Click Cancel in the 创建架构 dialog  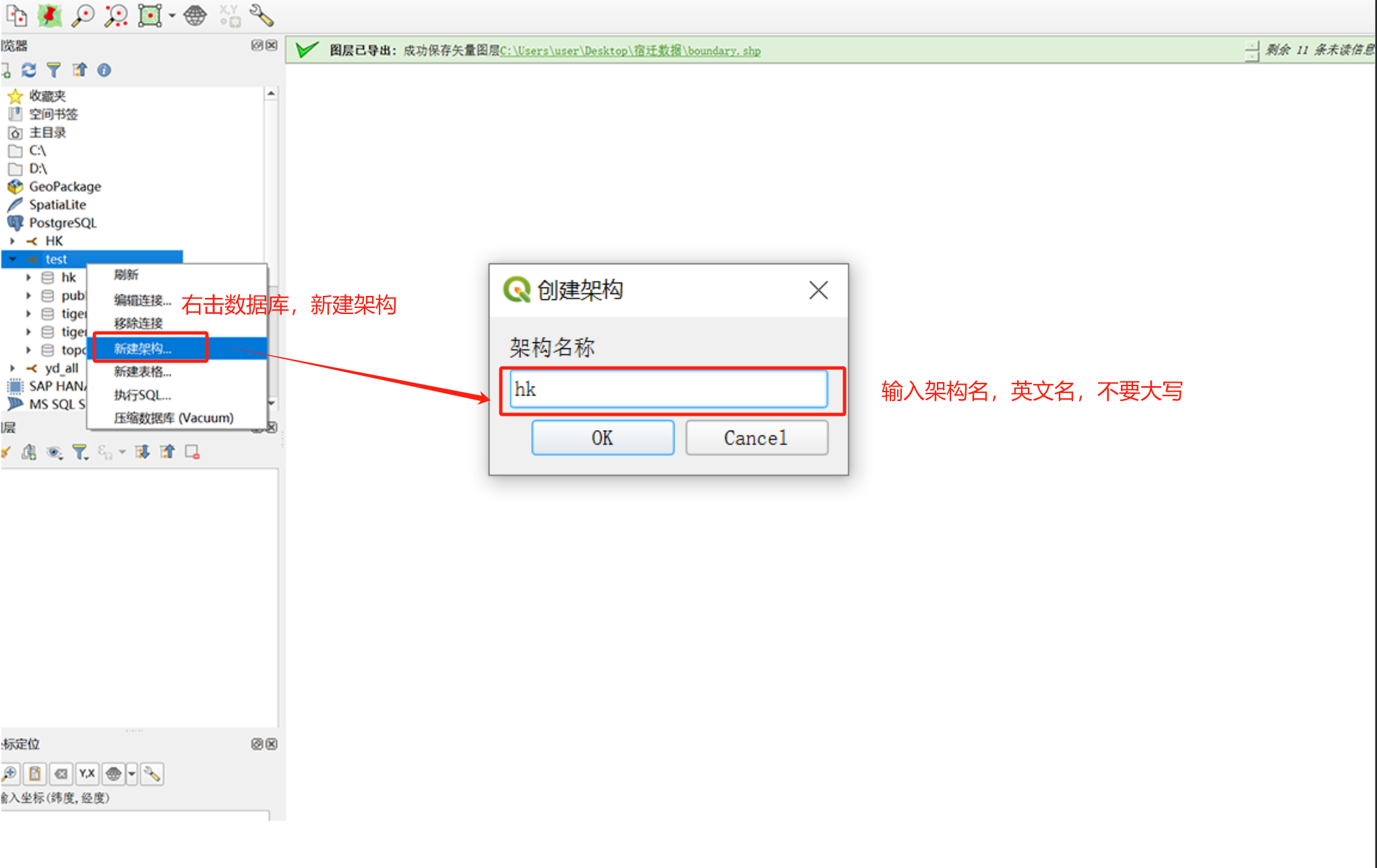pos(756,437)
